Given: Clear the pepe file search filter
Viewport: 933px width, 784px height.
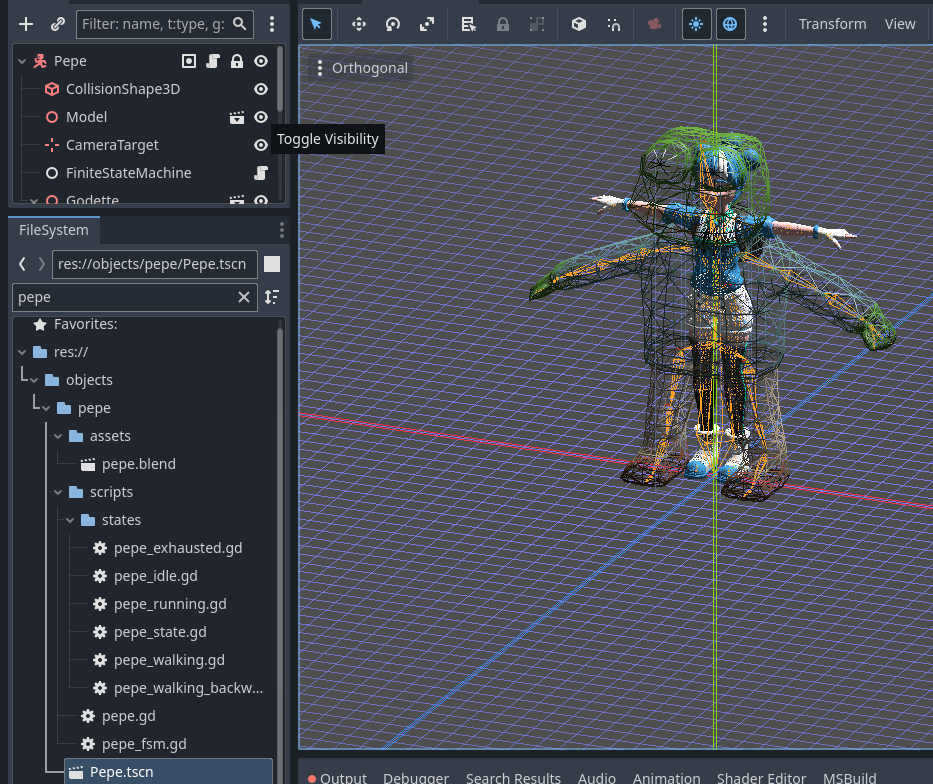Looking at the screenshot, I should click(244, 297).
